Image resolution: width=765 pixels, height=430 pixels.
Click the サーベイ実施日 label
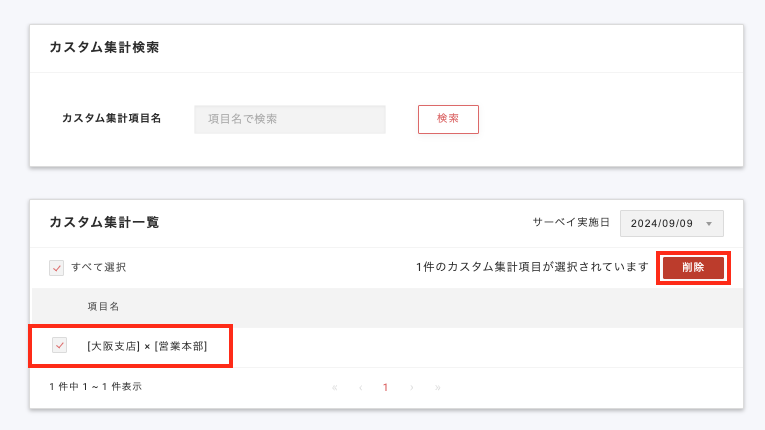(570, 223)
